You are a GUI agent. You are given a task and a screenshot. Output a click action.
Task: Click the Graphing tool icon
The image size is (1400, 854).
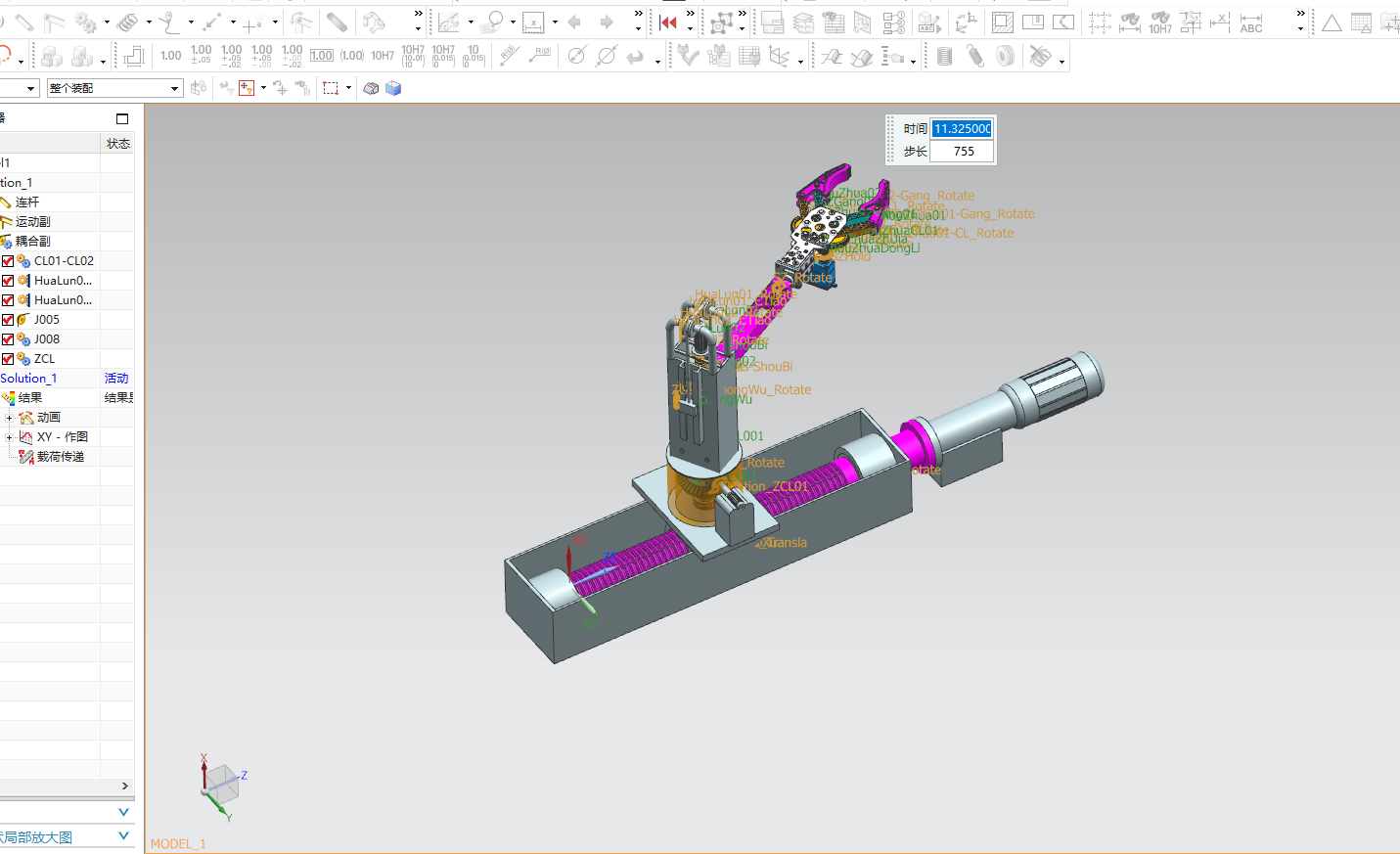pos(449,22)
